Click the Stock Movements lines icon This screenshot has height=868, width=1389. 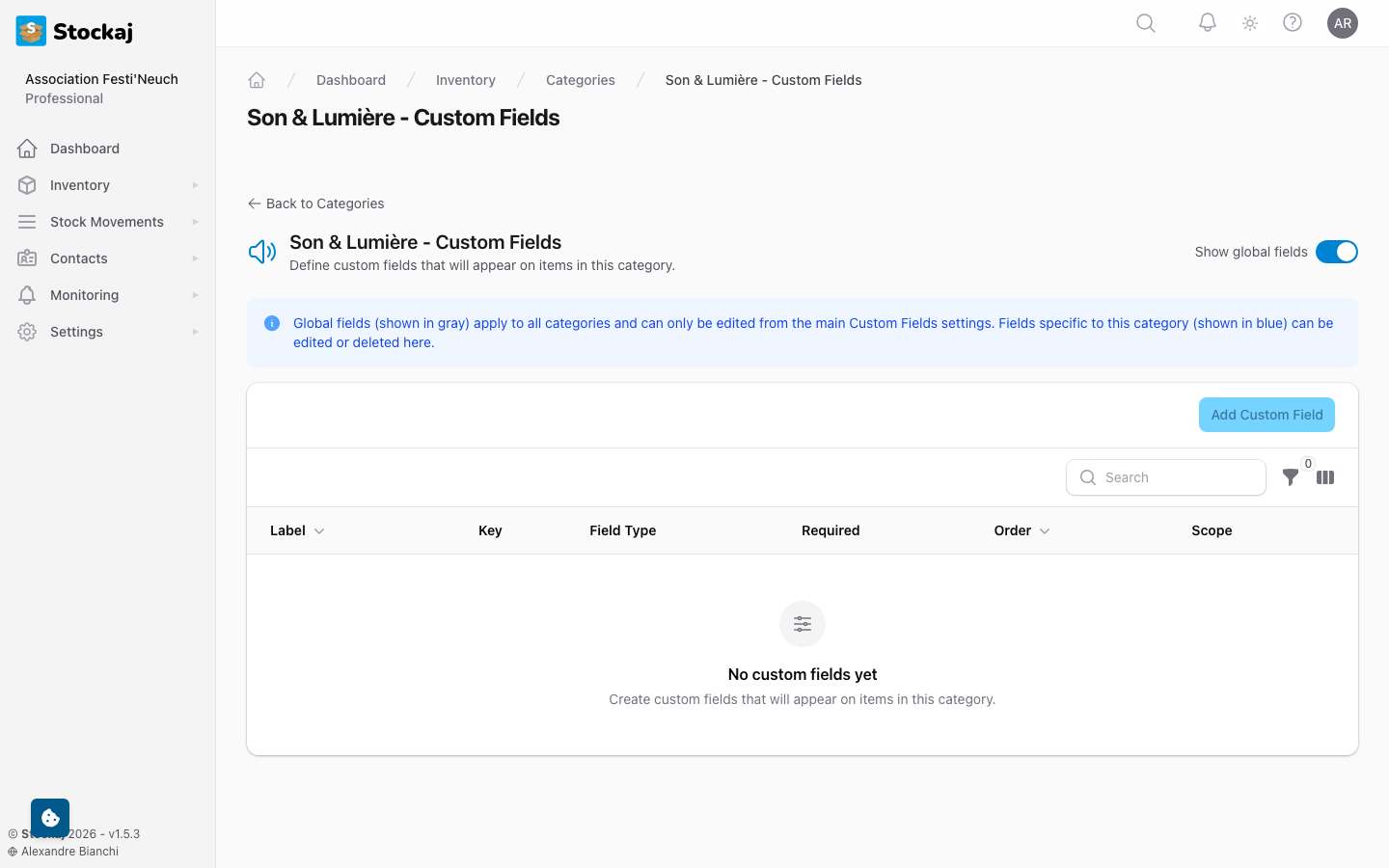27,222
